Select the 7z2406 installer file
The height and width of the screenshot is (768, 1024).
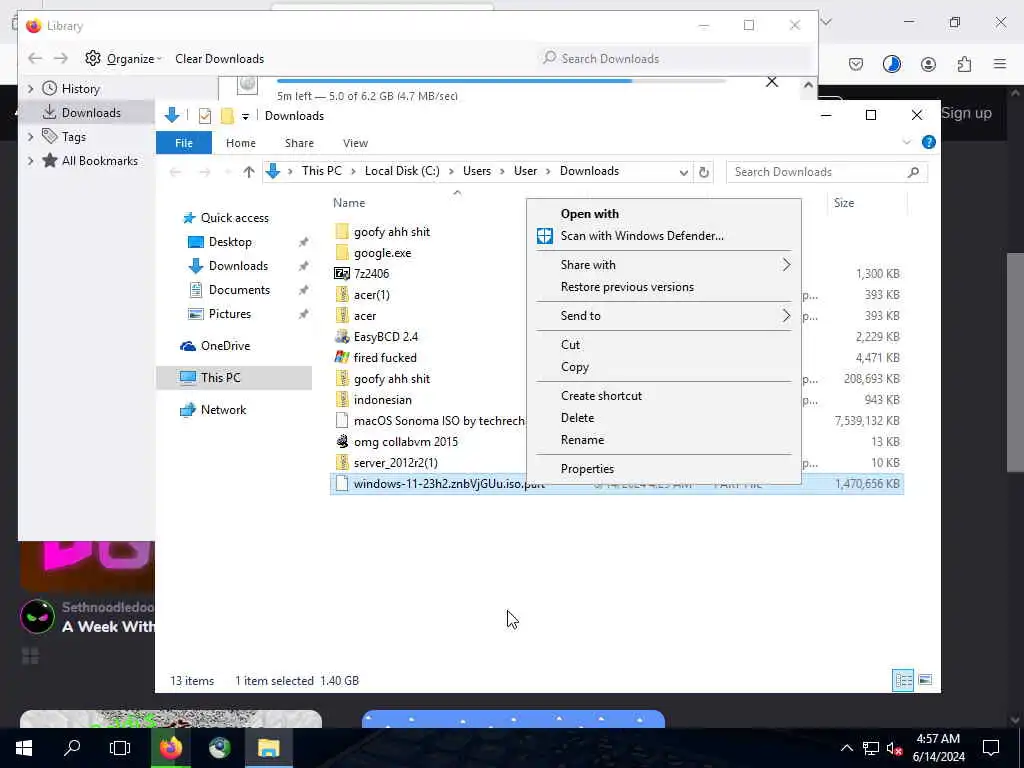coord(371,274)
